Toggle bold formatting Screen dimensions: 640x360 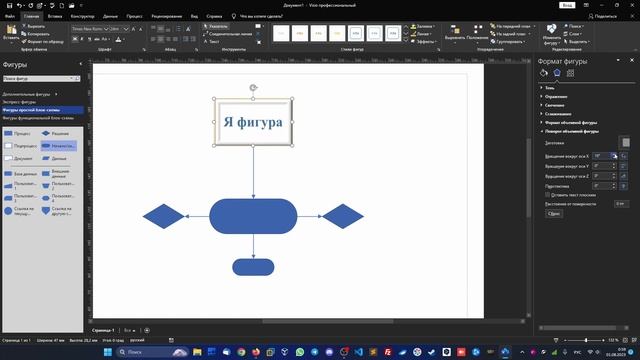click(75, 39)
